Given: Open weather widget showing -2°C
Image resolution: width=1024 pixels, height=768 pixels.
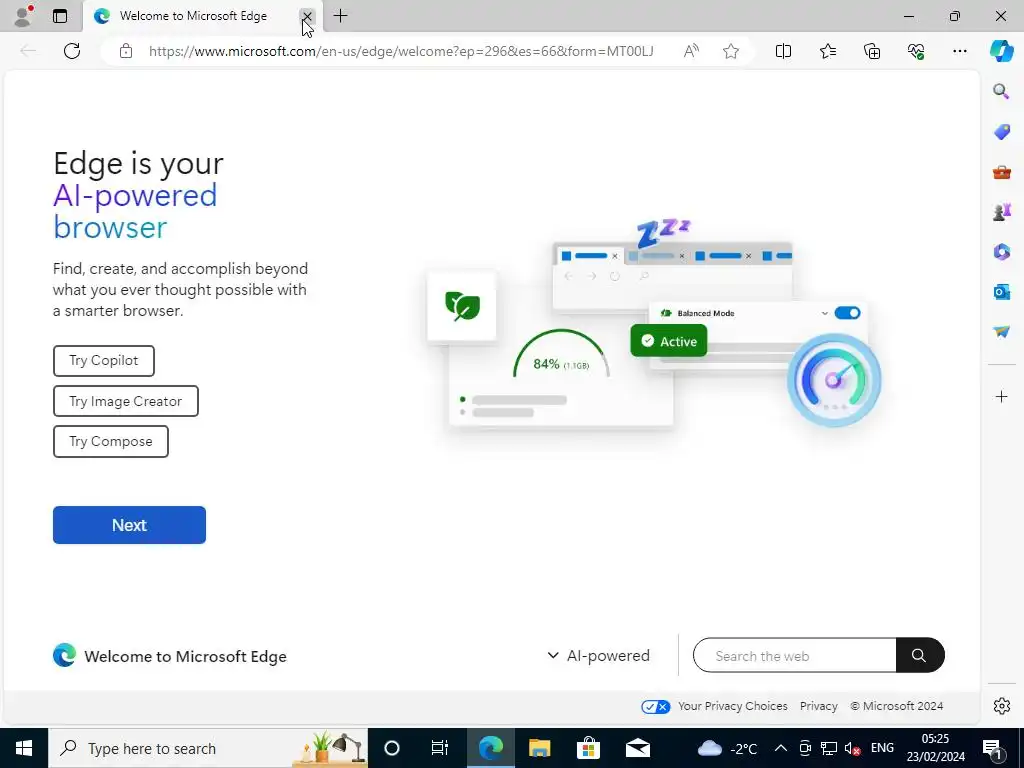Looking at the screenshot, I should 728,748.
